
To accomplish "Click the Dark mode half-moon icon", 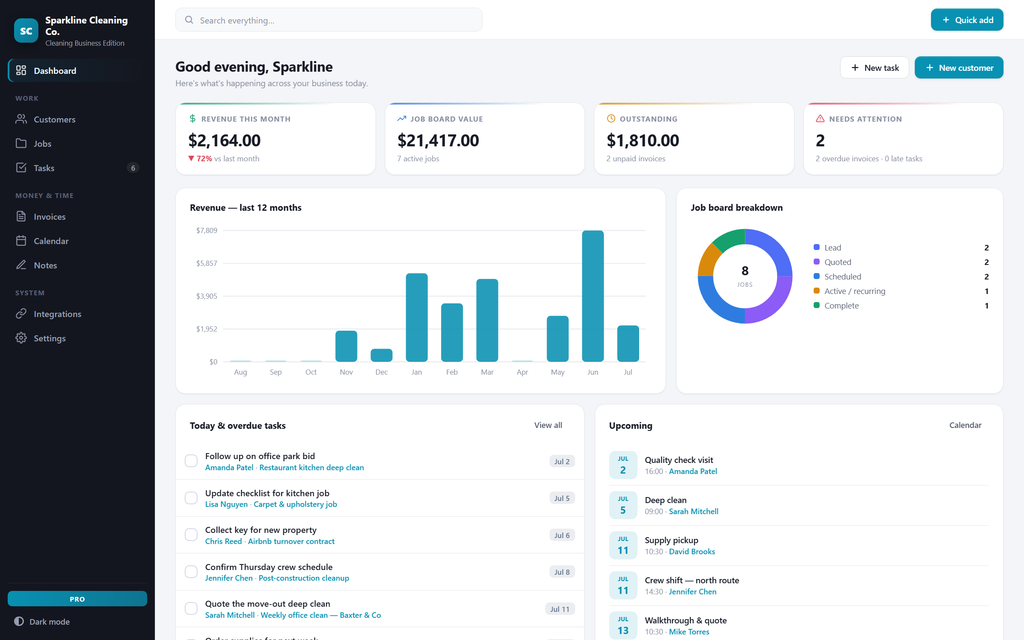I will point(19,622).
